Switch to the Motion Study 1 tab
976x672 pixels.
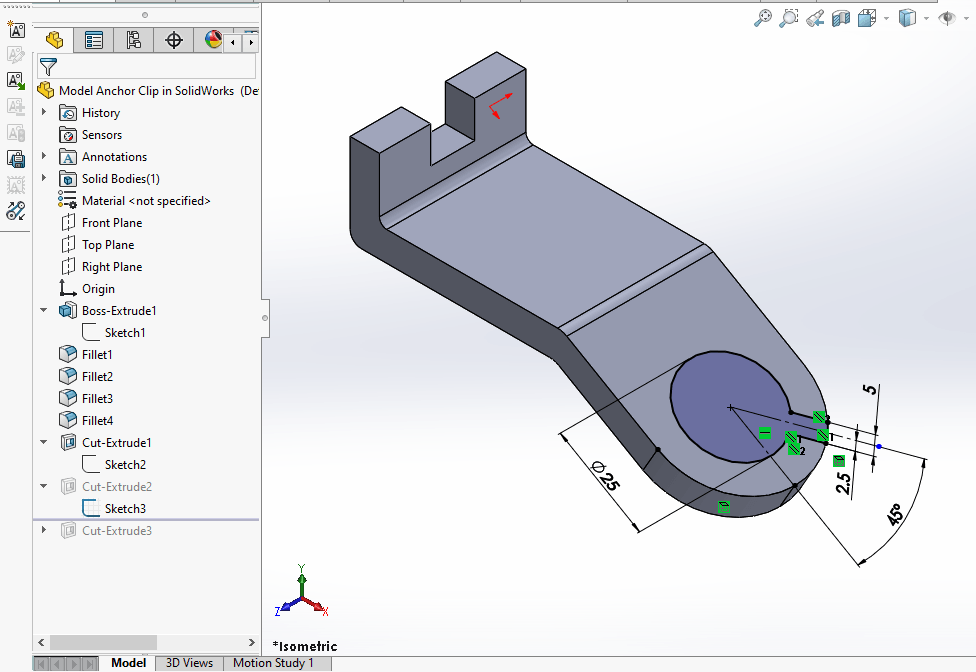pos(276,662)
